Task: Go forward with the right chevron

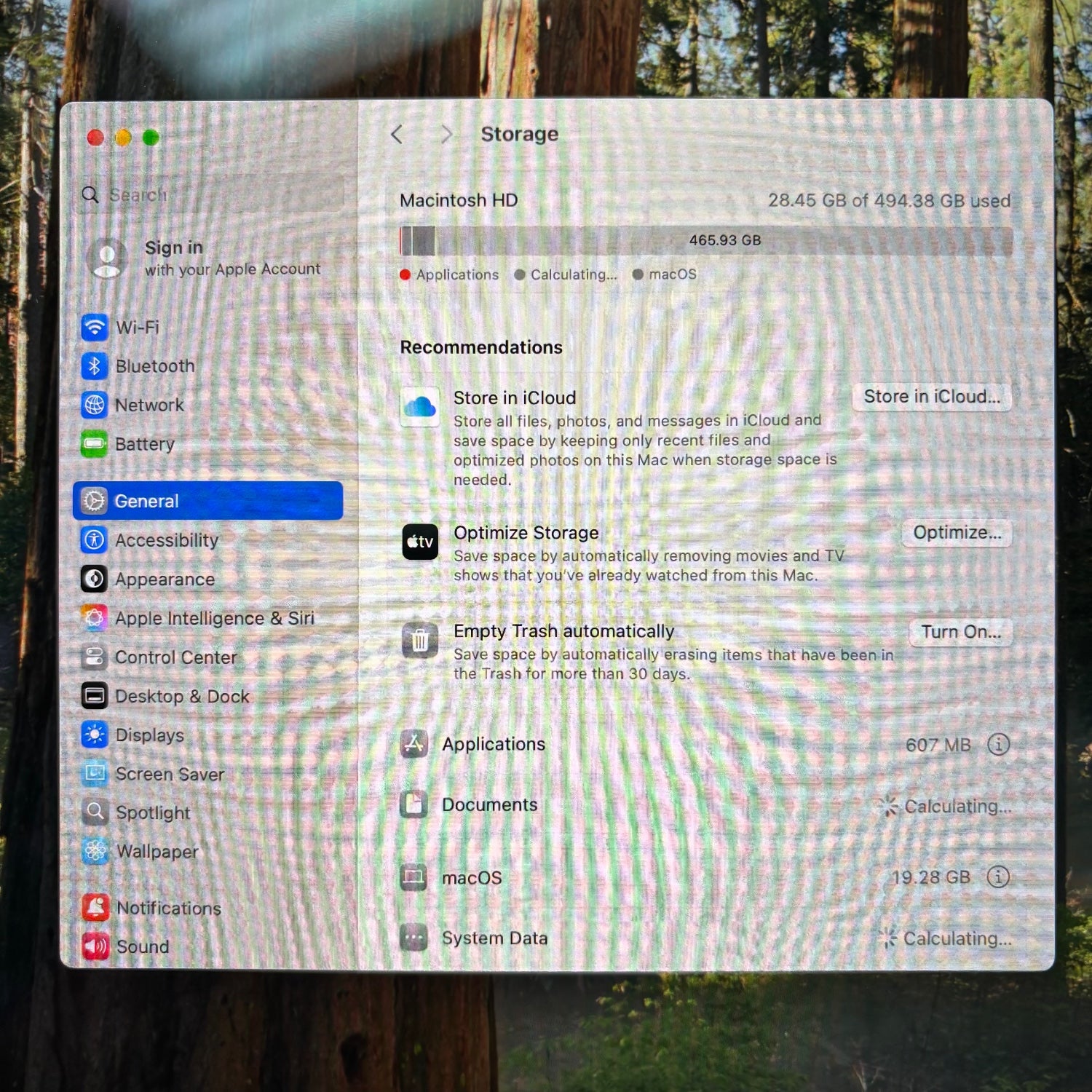Action: point(446,135)
